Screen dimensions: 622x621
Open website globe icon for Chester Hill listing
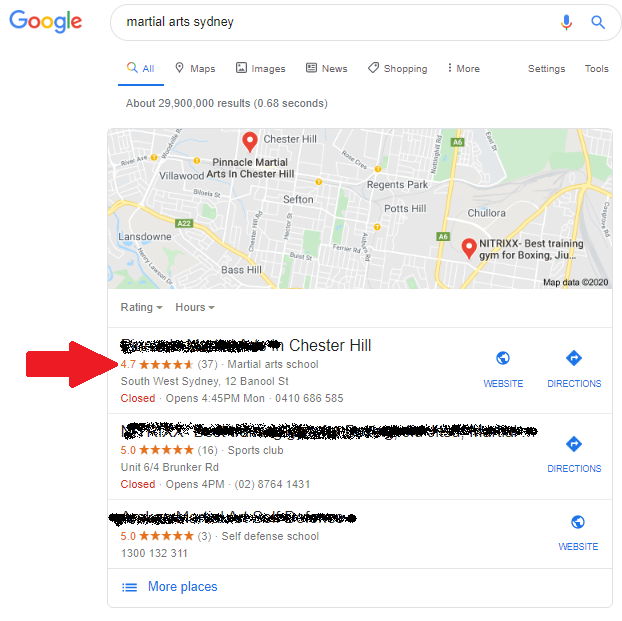[x=503, y=358]
